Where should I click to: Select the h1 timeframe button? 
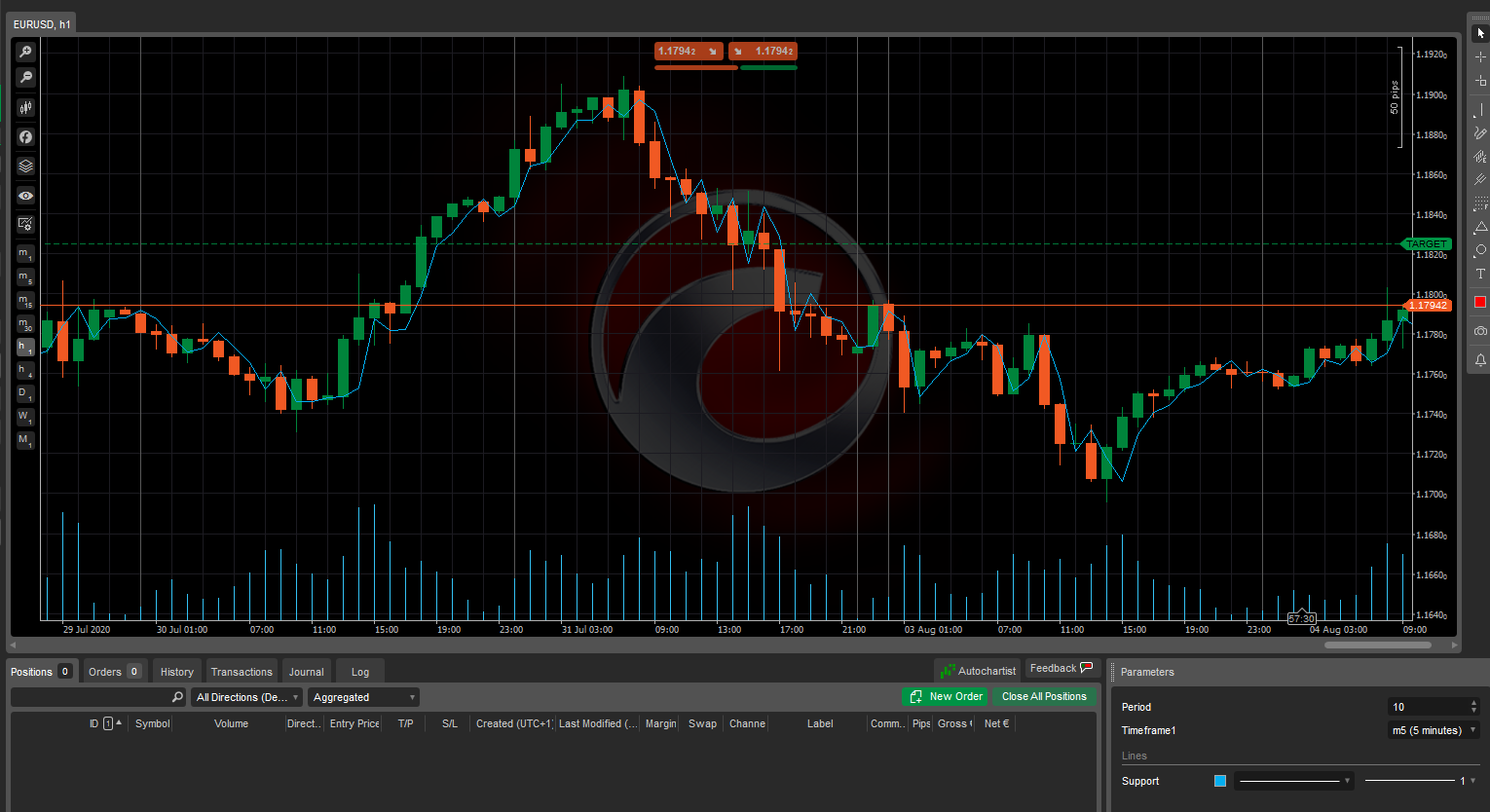(x=25, y=348)
